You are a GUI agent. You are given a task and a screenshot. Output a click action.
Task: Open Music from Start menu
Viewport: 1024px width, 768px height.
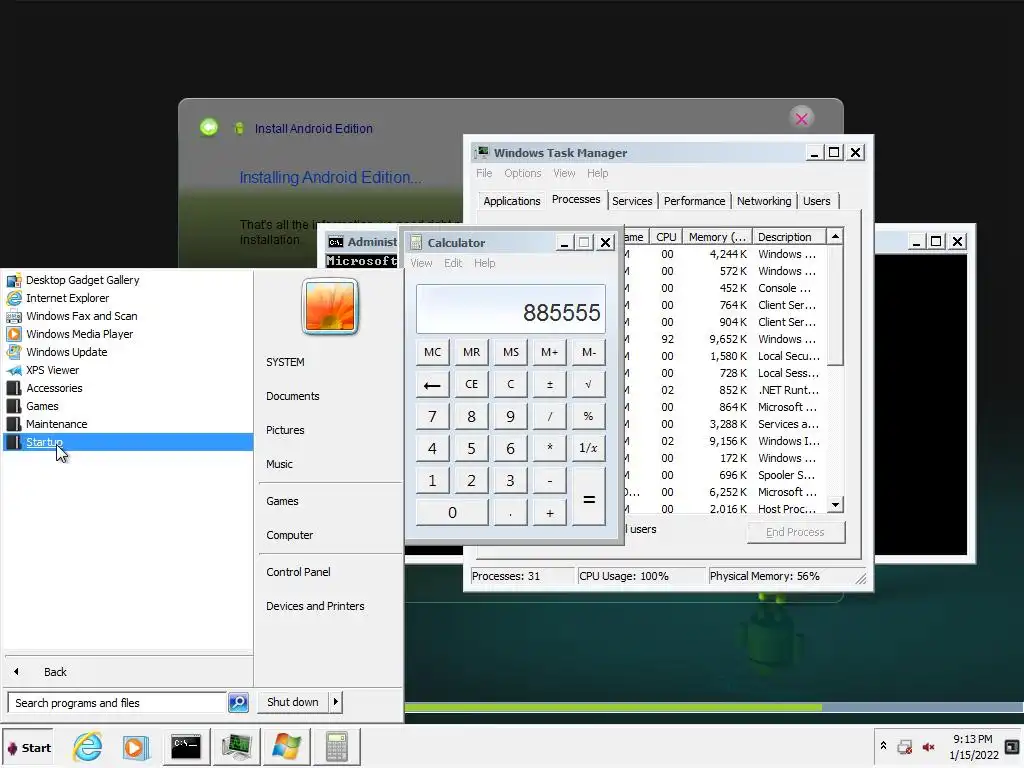[279, 464]
